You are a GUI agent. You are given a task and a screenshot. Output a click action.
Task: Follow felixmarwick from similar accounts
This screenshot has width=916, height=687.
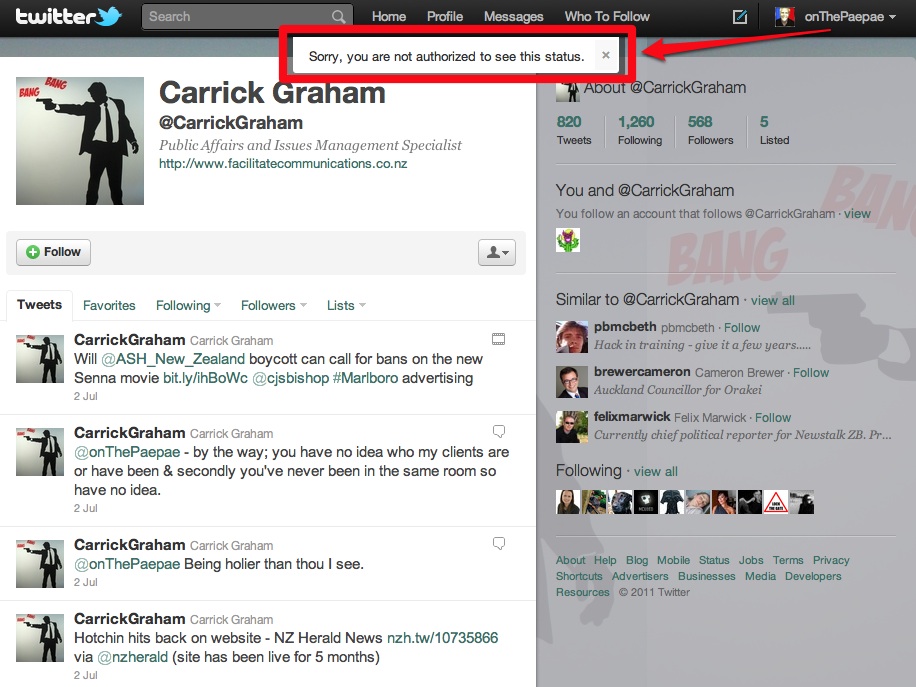pos(773,417)
